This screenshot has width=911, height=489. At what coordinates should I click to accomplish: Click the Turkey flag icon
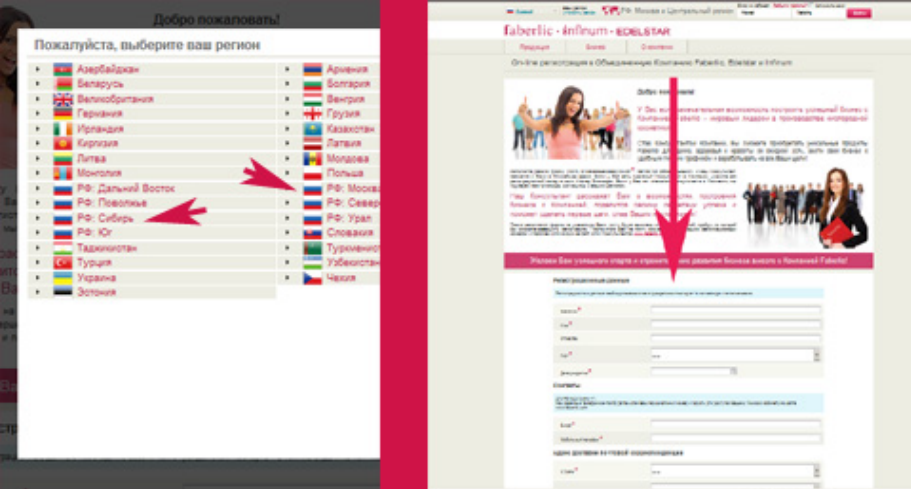(x=62, y=262)
